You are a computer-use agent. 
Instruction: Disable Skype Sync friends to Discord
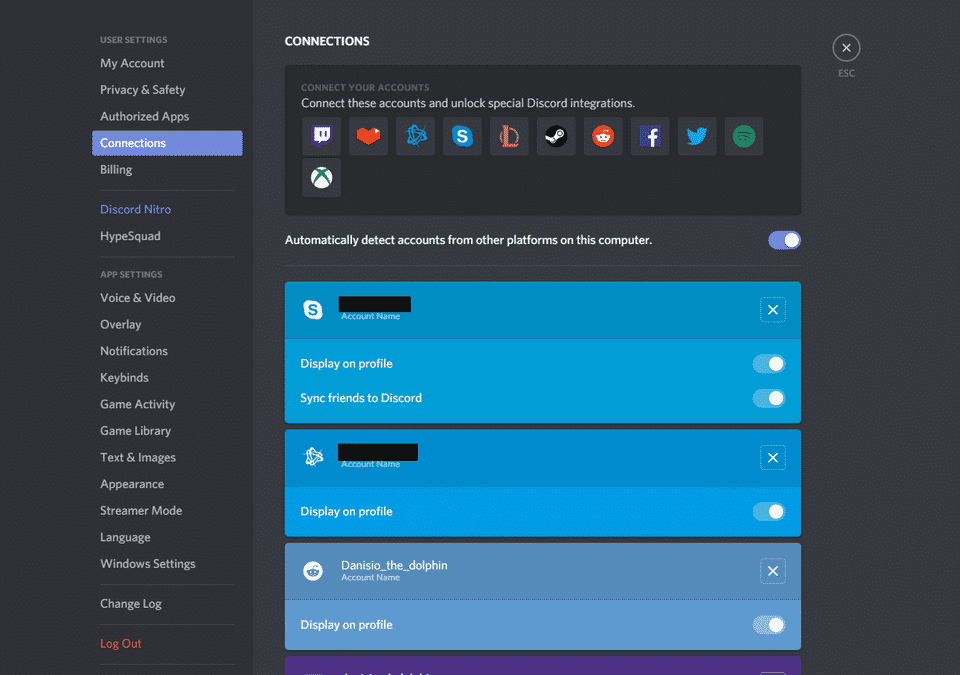click(x=769, y=398)
